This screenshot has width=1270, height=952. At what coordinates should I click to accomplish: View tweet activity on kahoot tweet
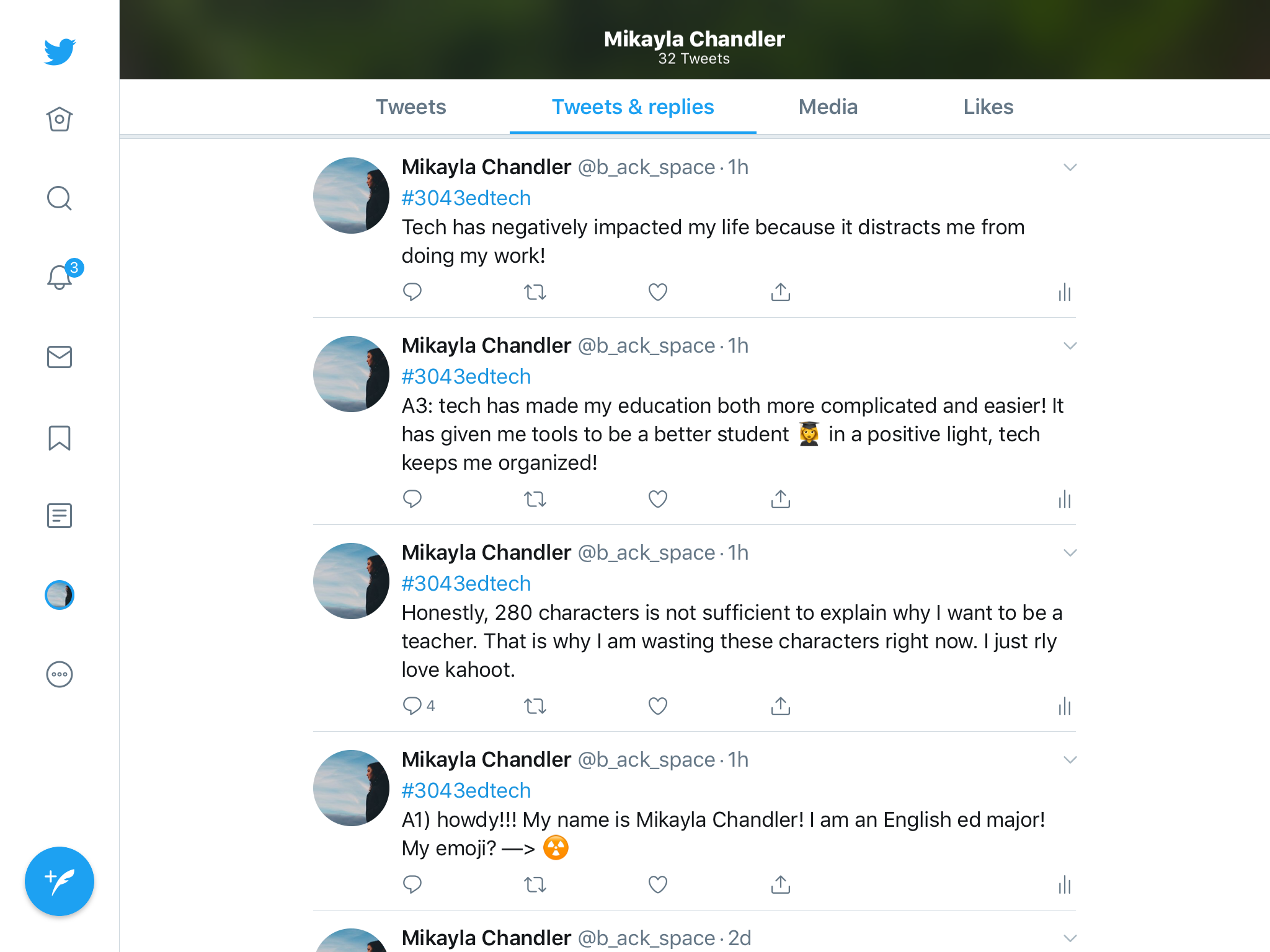click(1064, 706)
